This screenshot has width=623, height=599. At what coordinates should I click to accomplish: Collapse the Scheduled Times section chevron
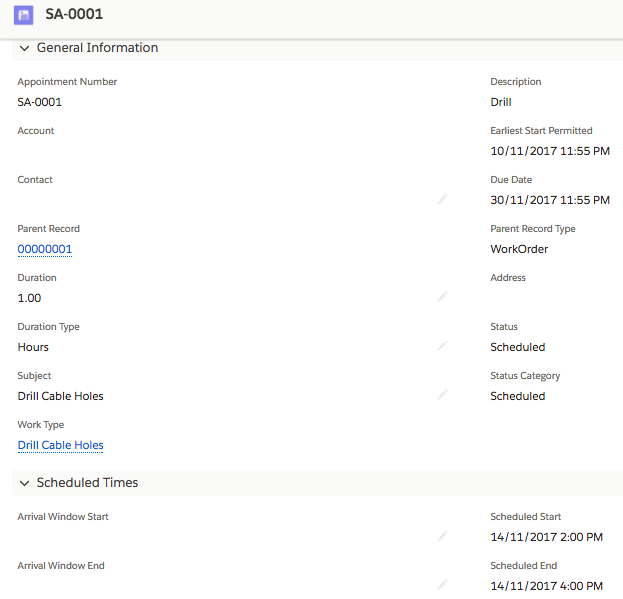(24, 483)
